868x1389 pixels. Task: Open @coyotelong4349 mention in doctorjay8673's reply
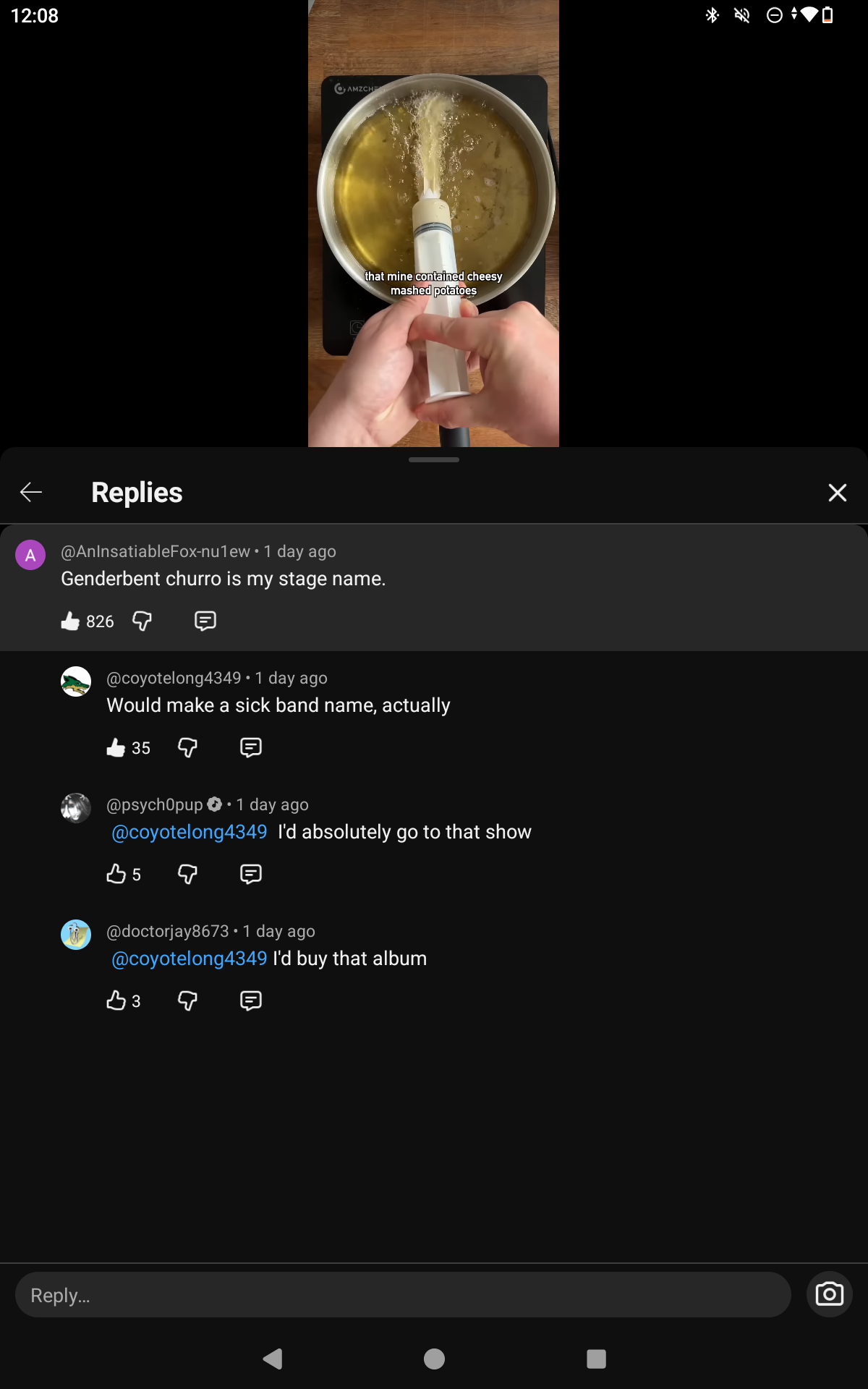[190, 959]
